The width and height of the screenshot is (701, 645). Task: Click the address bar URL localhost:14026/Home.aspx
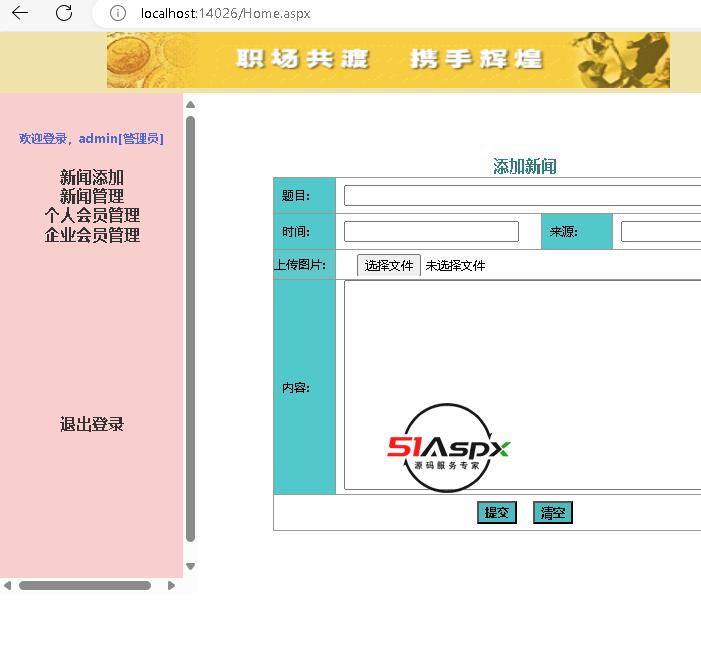click(225, 13)
